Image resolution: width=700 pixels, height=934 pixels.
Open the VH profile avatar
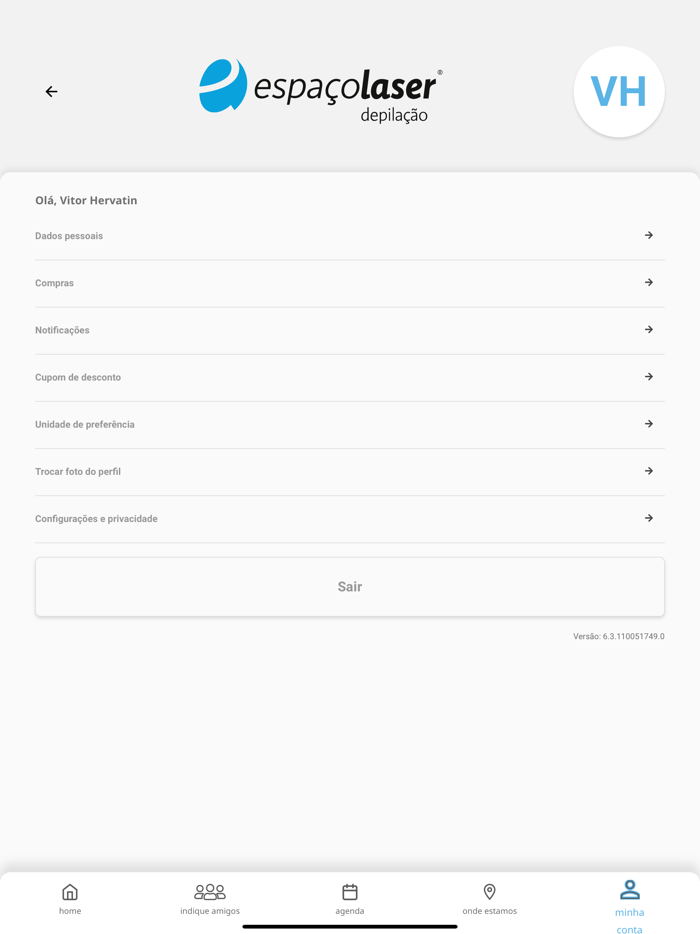coord(619,92)
